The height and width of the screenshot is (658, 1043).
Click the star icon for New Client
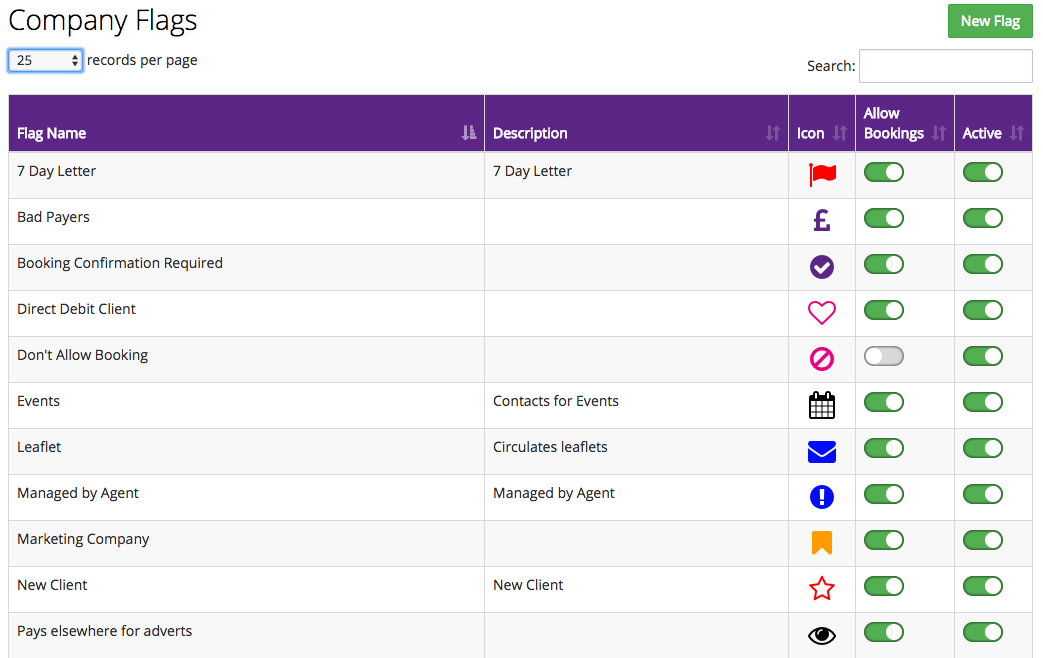click(x=821, y=588)
